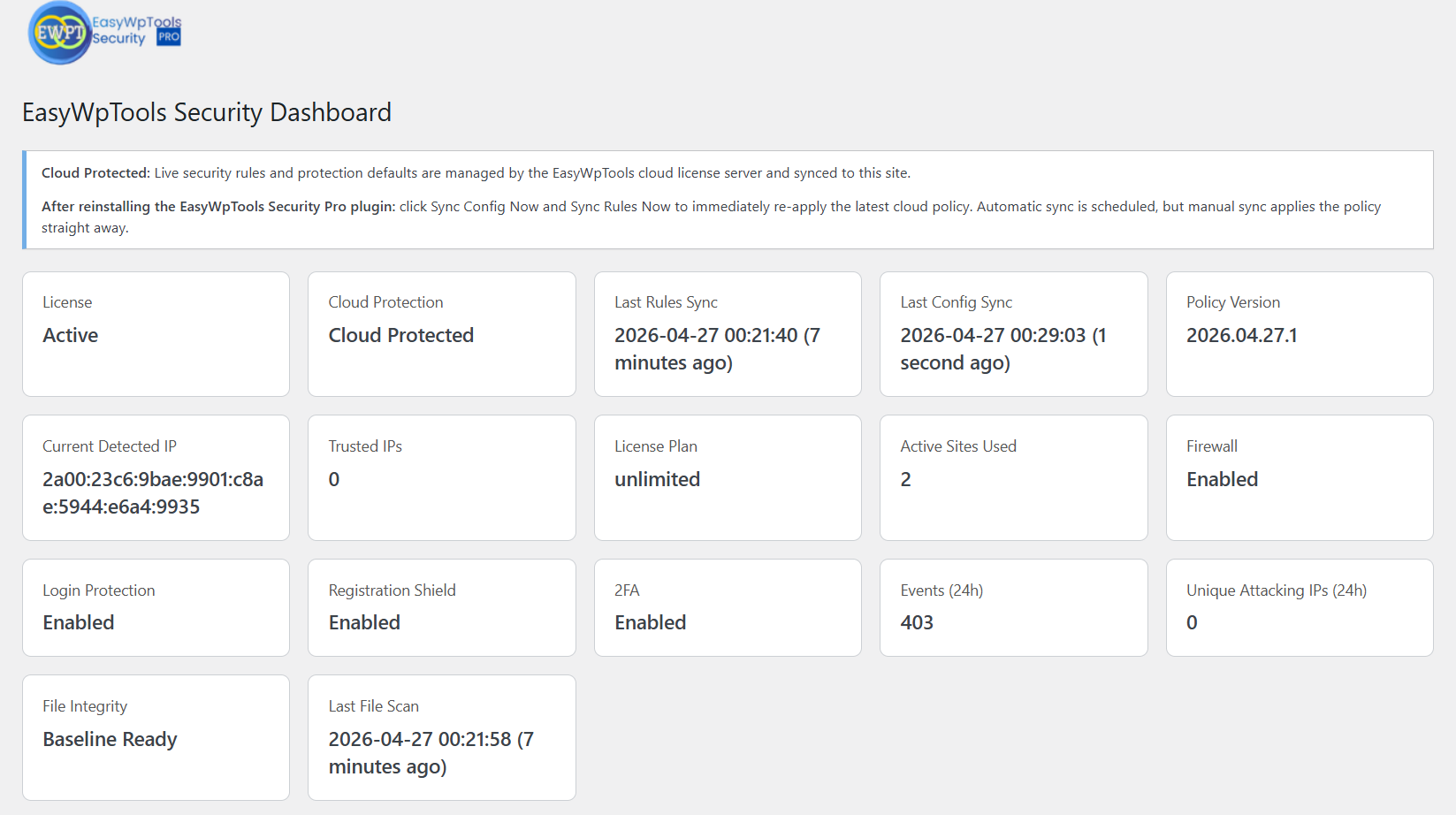Click the Trusted IPs count 0

334,479
